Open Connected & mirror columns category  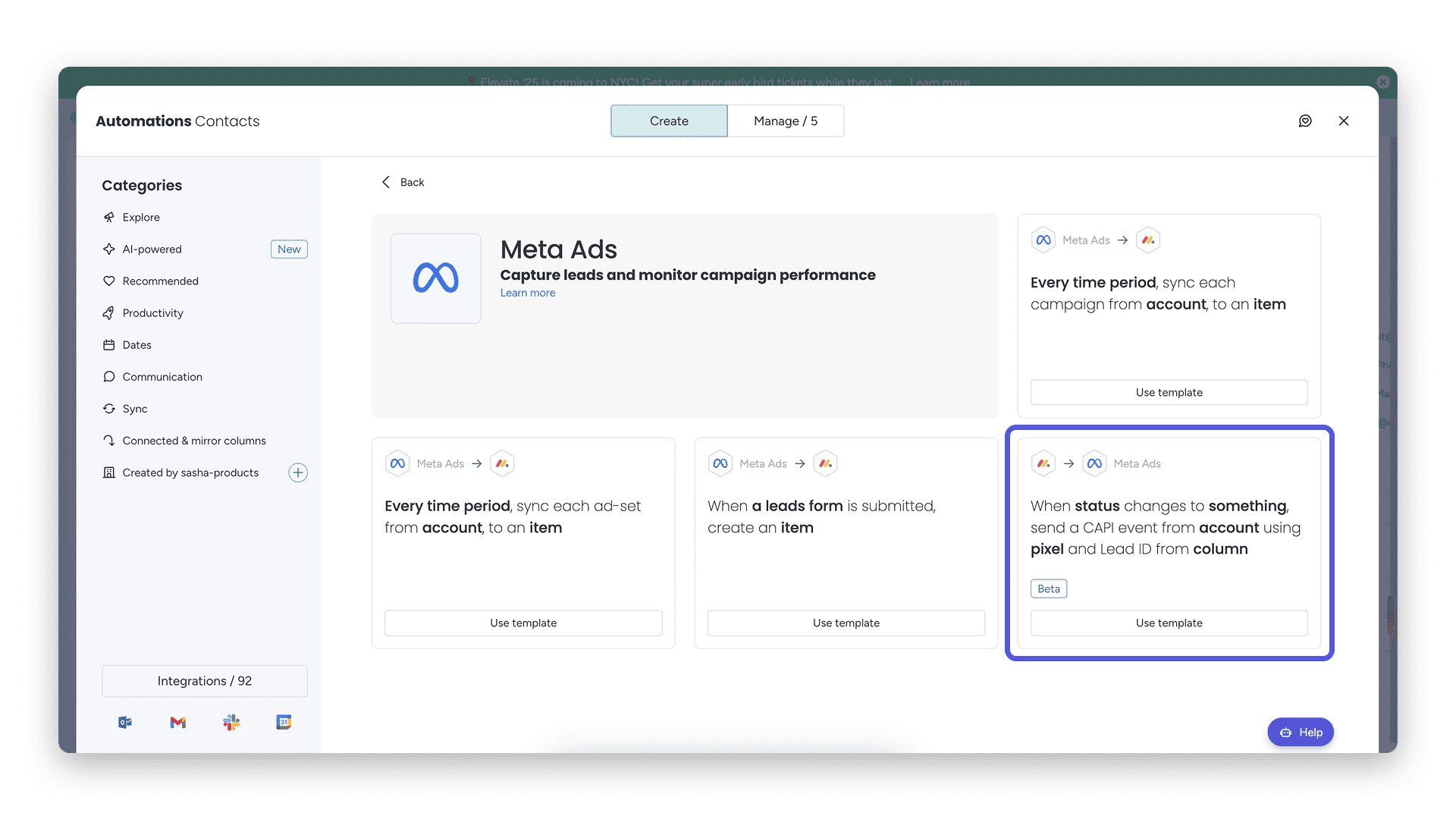(194, 441)
